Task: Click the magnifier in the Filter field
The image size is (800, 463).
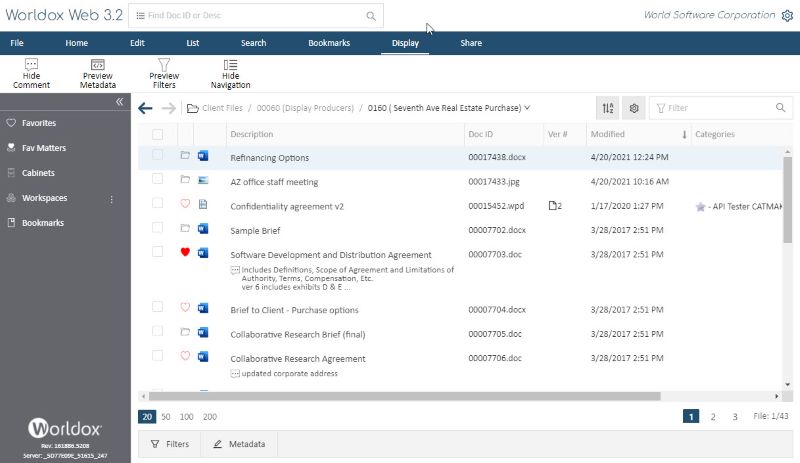Action: (x=780, y=108)
